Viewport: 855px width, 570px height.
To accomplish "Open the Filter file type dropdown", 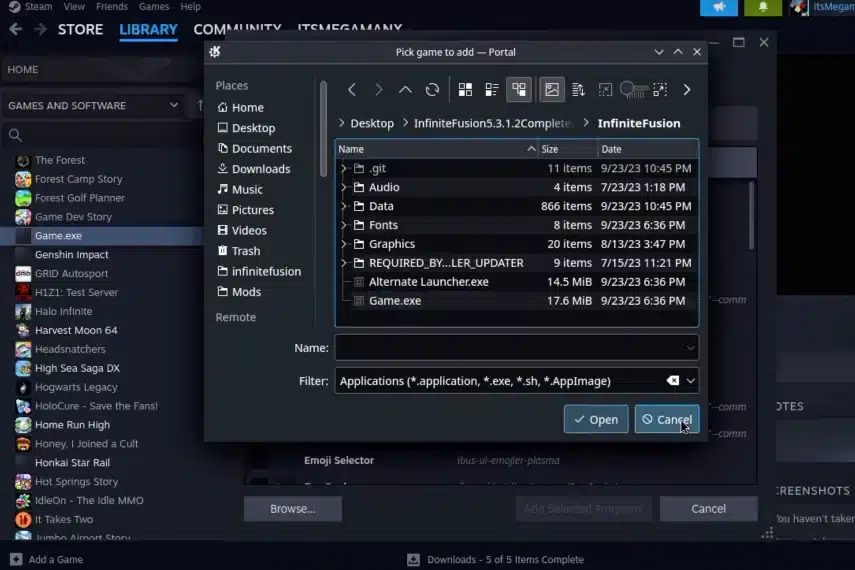I will (x=691, y=381).
